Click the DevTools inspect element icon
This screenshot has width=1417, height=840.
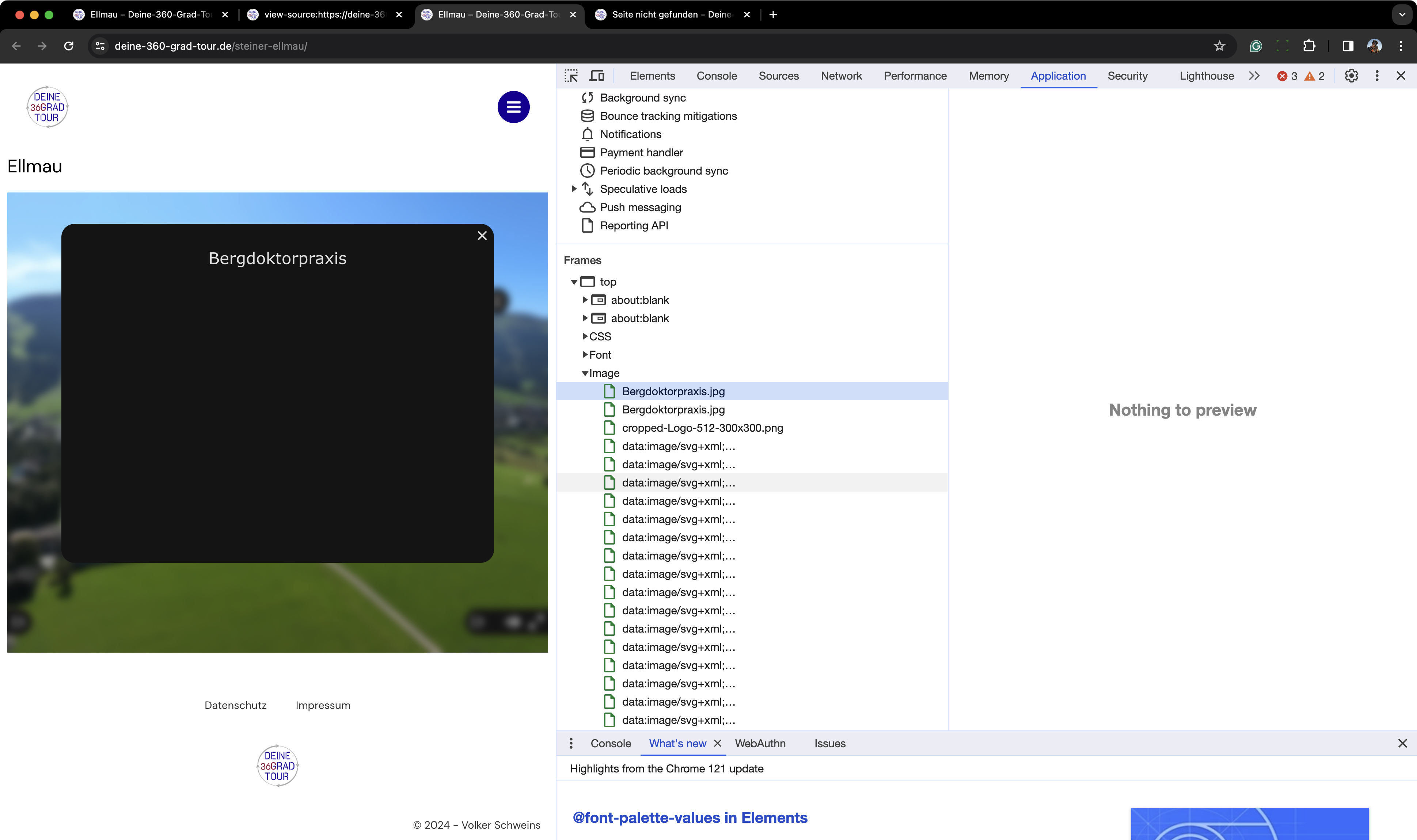click(x=572, y=76)
